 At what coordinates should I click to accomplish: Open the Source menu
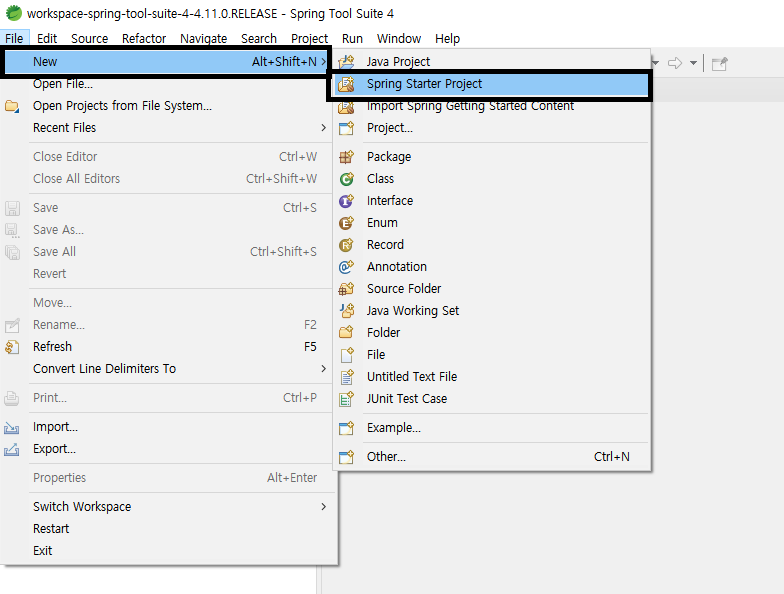(x=90, y=38)
